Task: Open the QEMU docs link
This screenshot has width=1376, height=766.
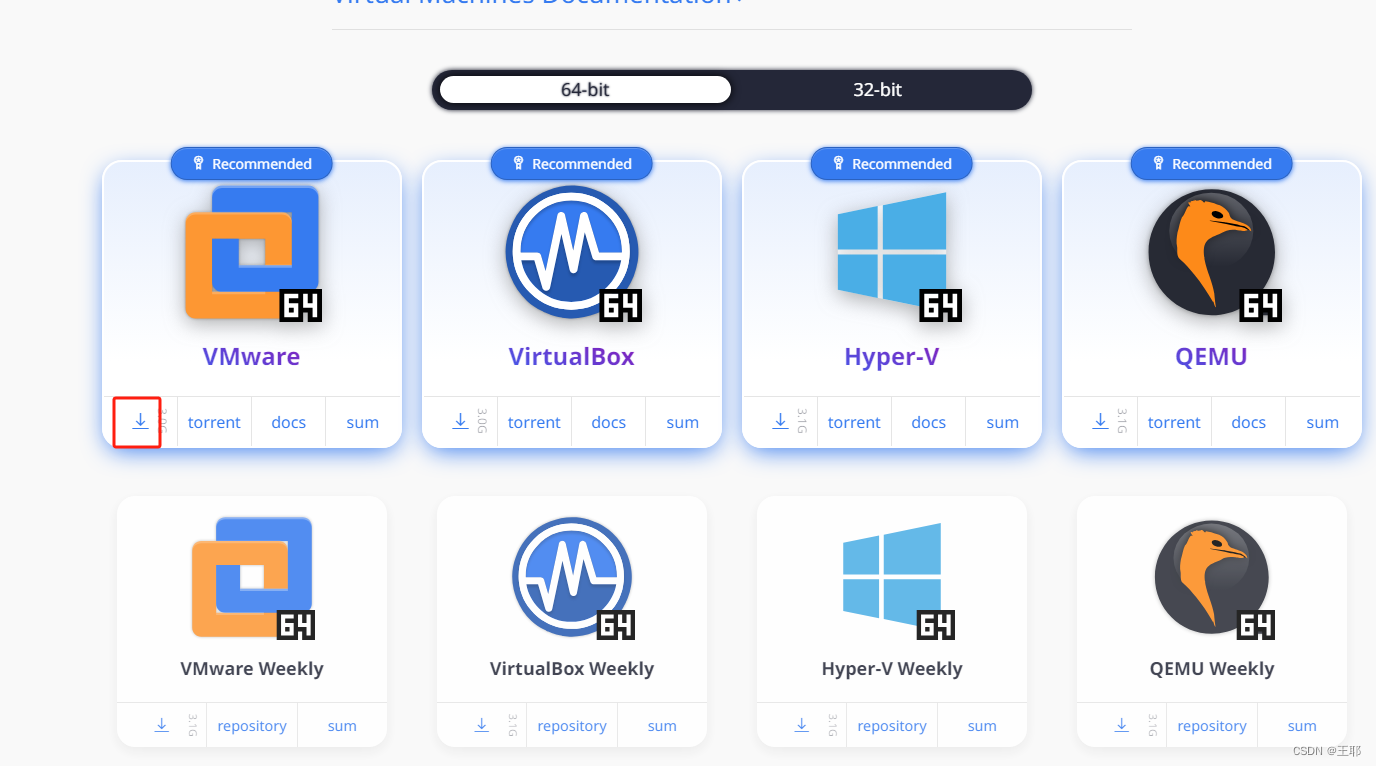Action: click(x=1249, y=422)
